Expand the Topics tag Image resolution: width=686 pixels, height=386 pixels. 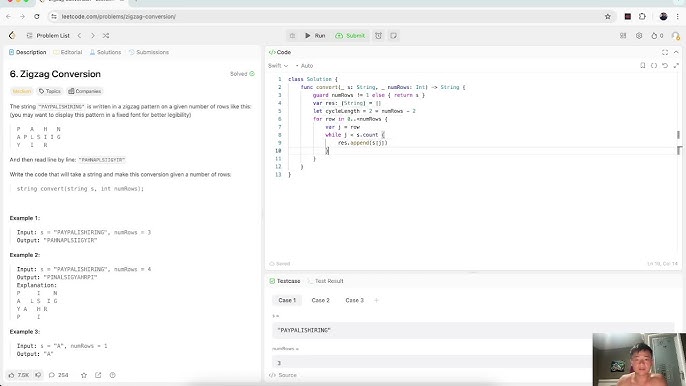coord(50,91)
